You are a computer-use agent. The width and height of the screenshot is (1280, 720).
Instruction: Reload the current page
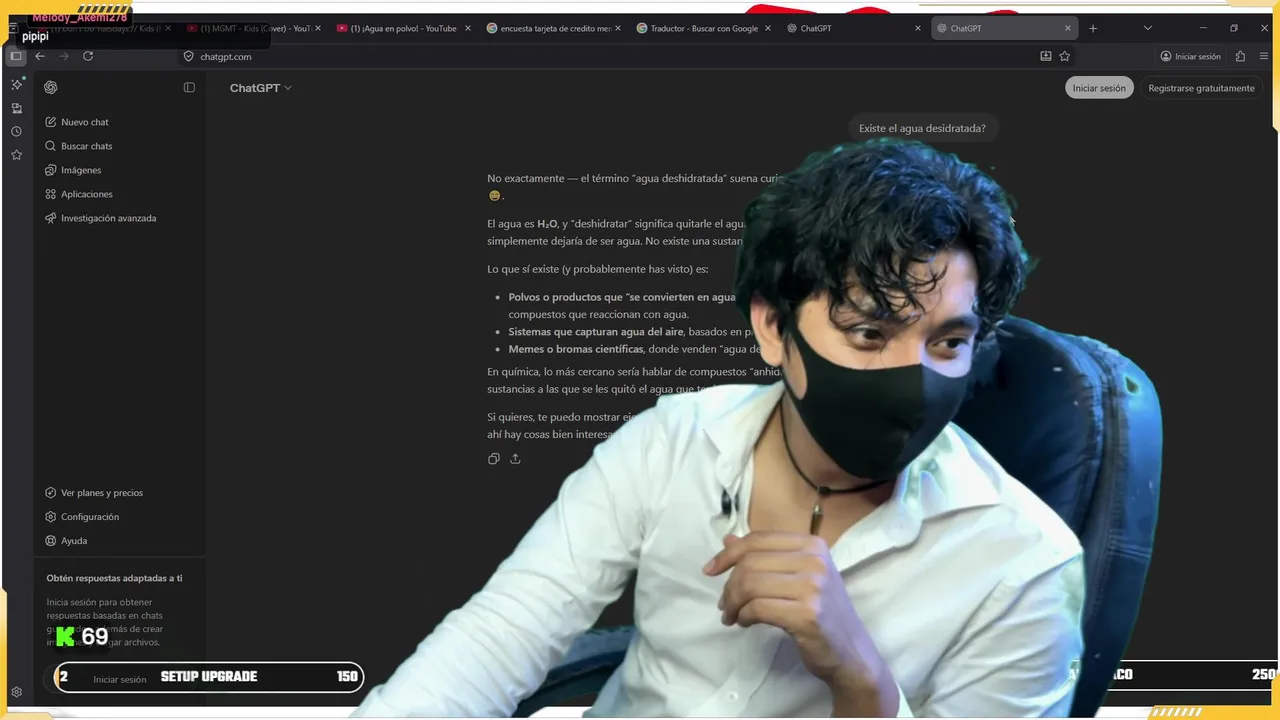tap(88, 56)
